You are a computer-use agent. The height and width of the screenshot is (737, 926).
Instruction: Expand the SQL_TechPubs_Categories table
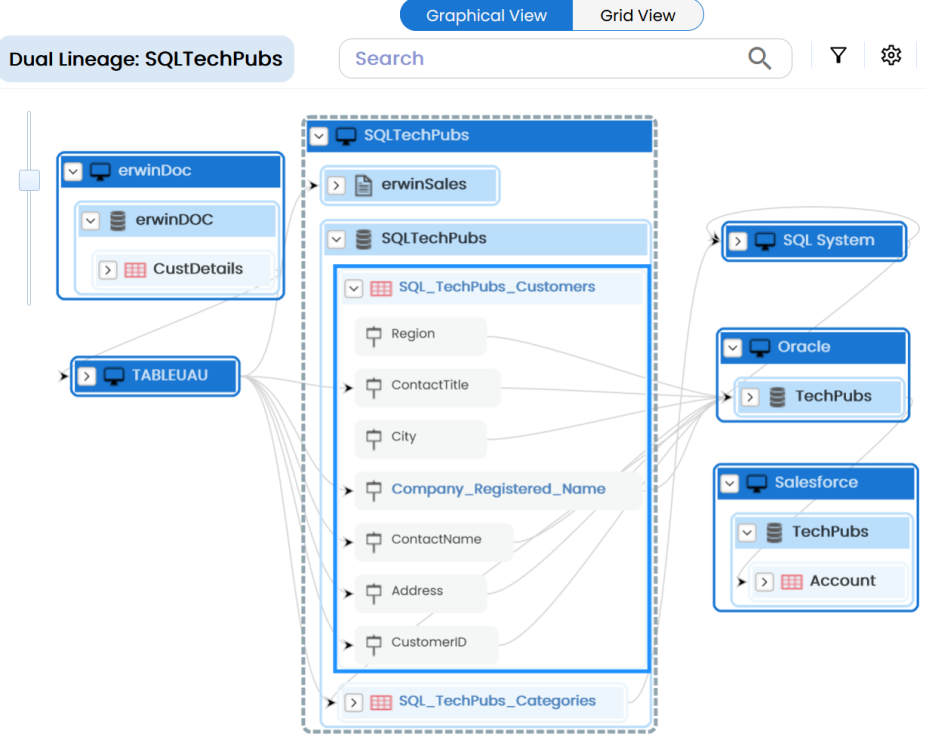click(354, 702)
